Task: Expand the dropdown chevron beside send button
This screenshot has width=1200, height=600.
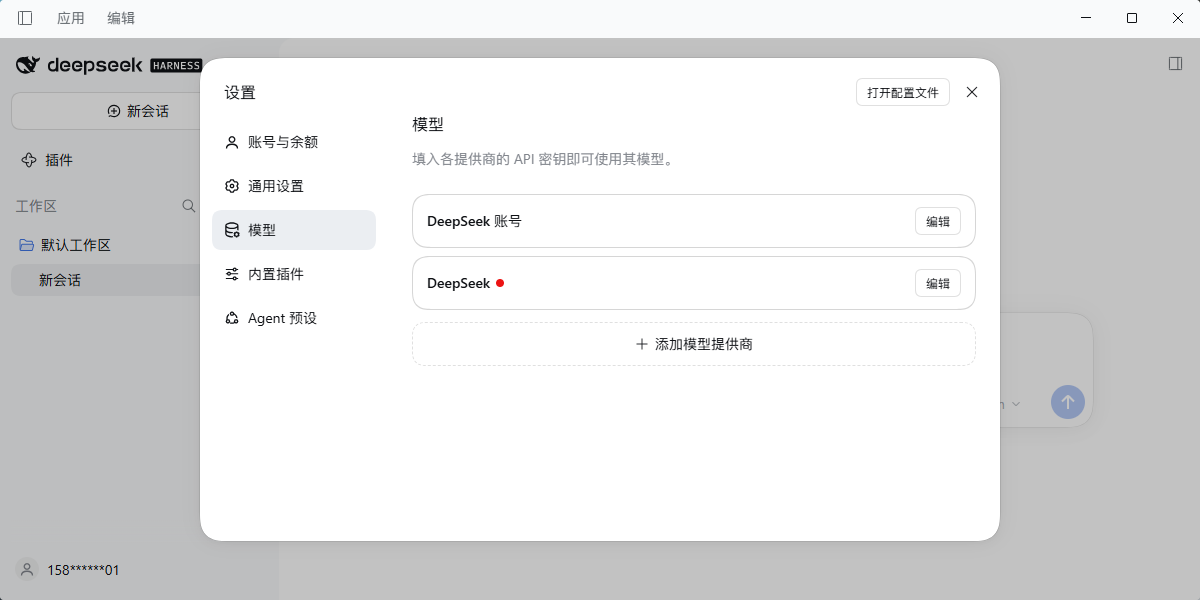Action: pyautogui.click(x=1016, y=404)
